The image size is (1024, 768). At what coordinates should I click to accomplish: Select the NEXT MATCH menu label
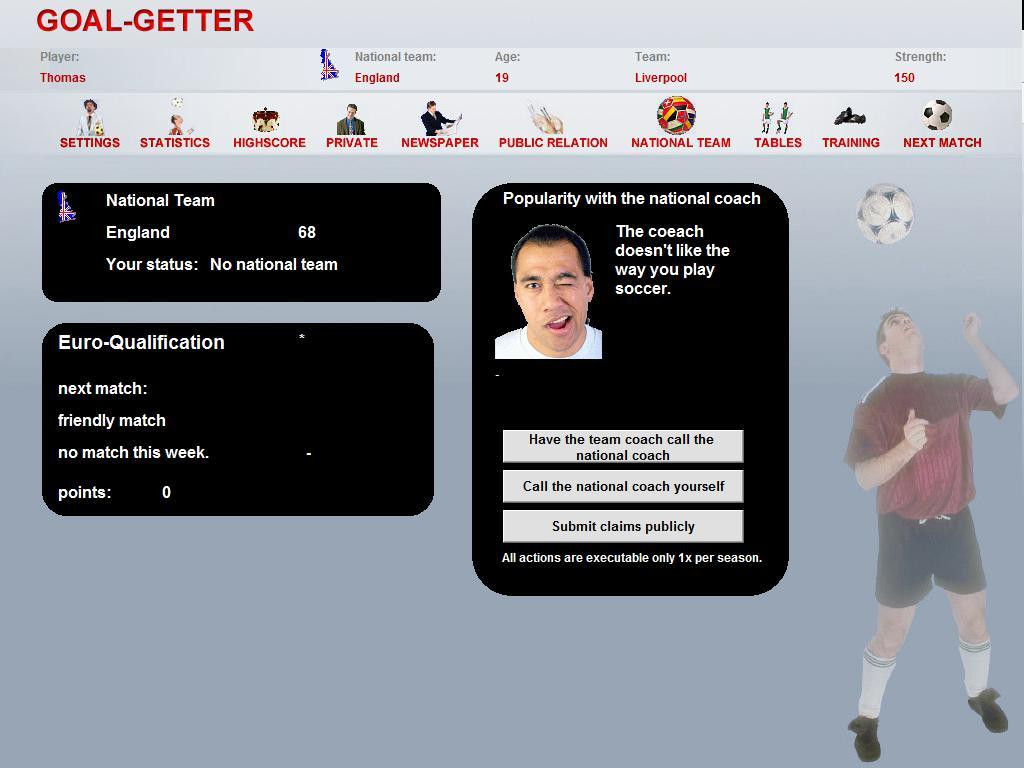pos(942,142)
